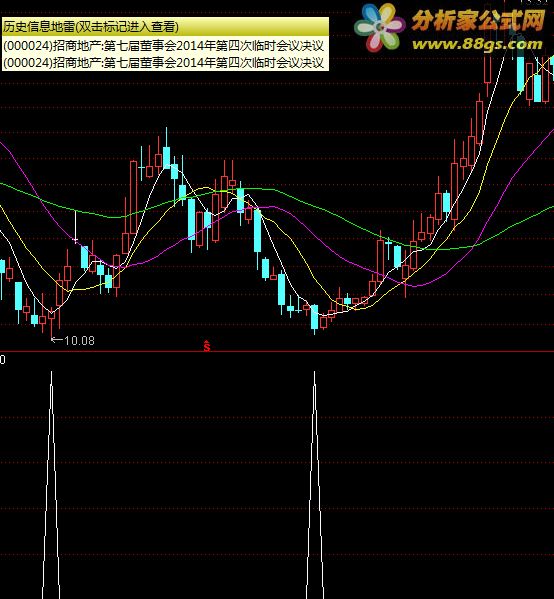The image size is (554, 599).
Task: Click the colorful flower logo icon
Action: [x=379, y=28]
